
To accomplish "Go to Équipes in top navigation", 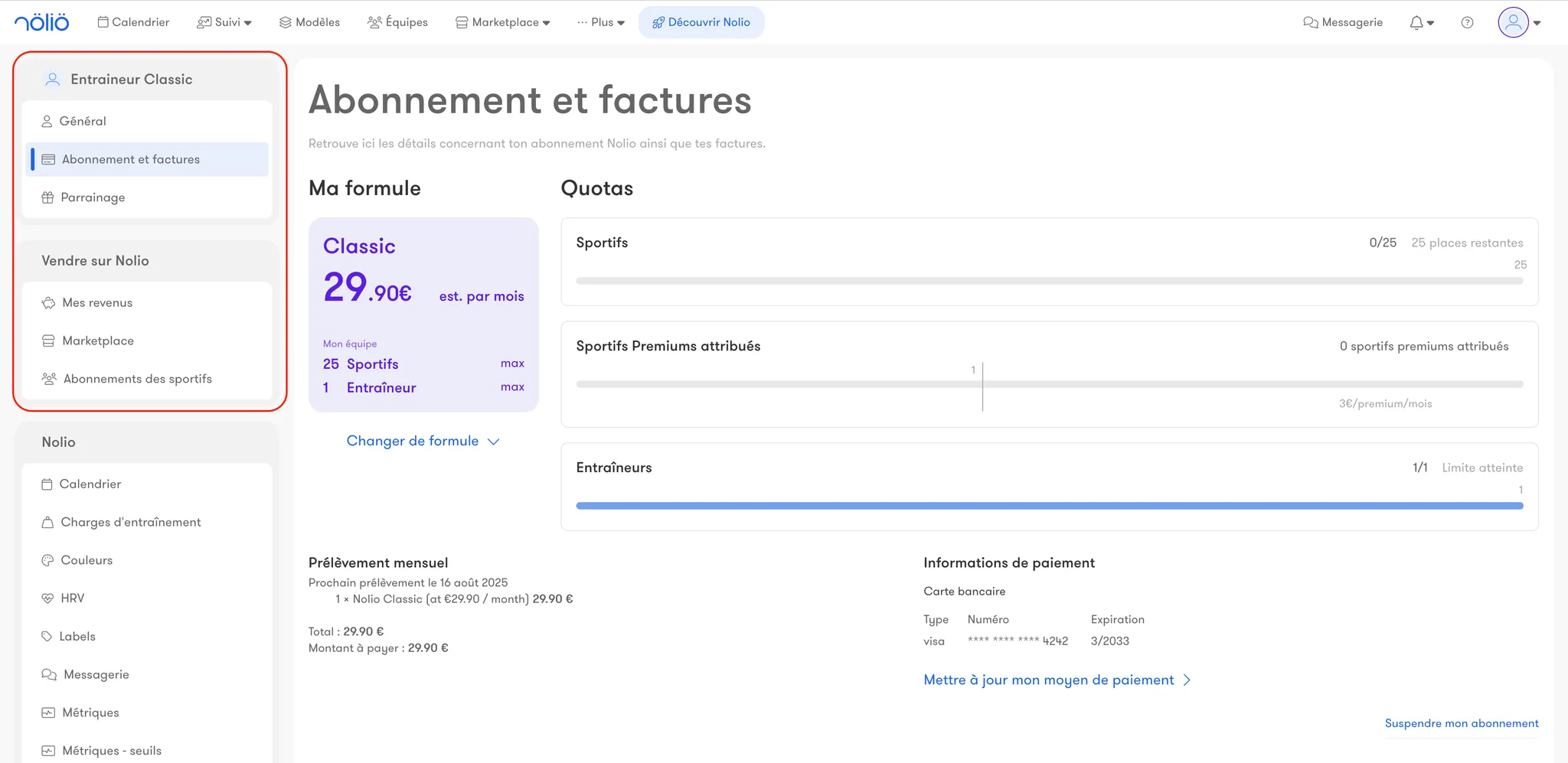I will click(x=397, y=22).
